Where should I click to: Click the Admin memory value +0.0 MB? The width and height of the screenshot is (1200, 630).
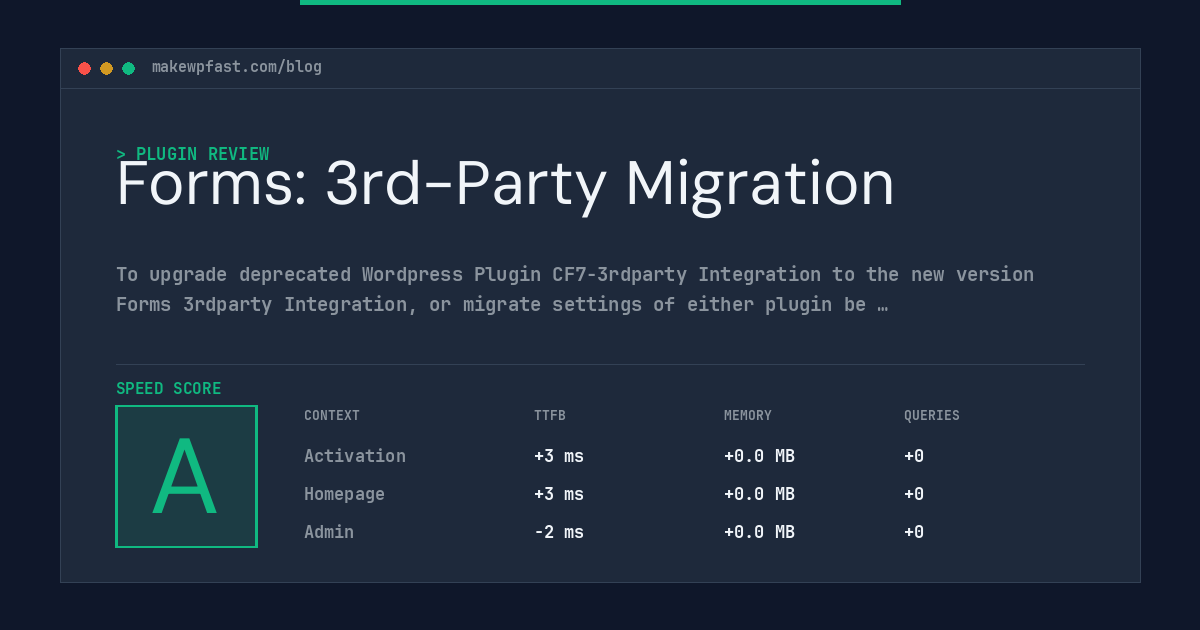[759, 532]
